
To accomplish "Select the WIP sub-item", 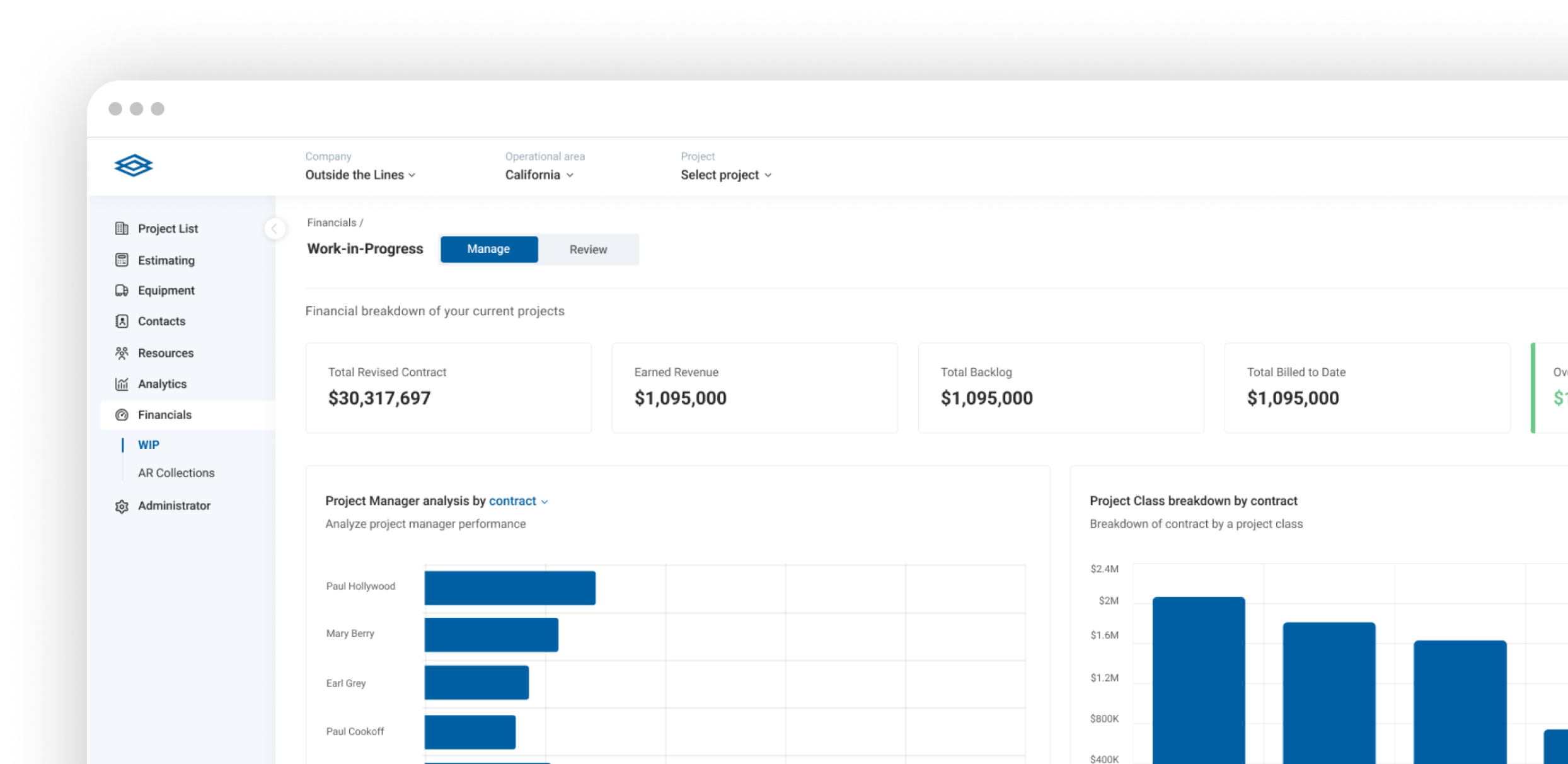I will (149, 444).
